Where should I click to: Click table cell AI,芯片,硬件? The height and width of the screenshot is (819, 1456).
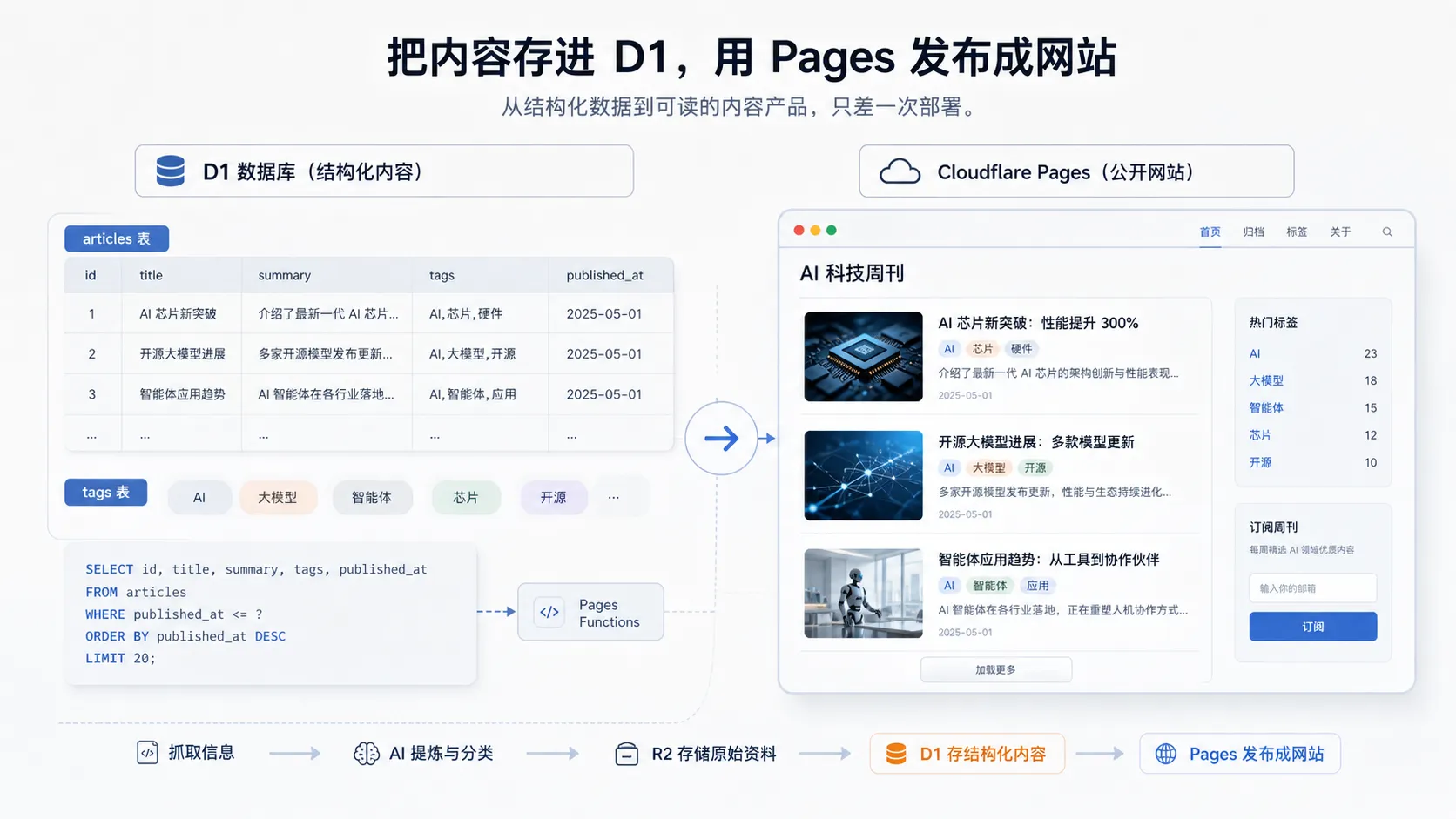(466, 314)
